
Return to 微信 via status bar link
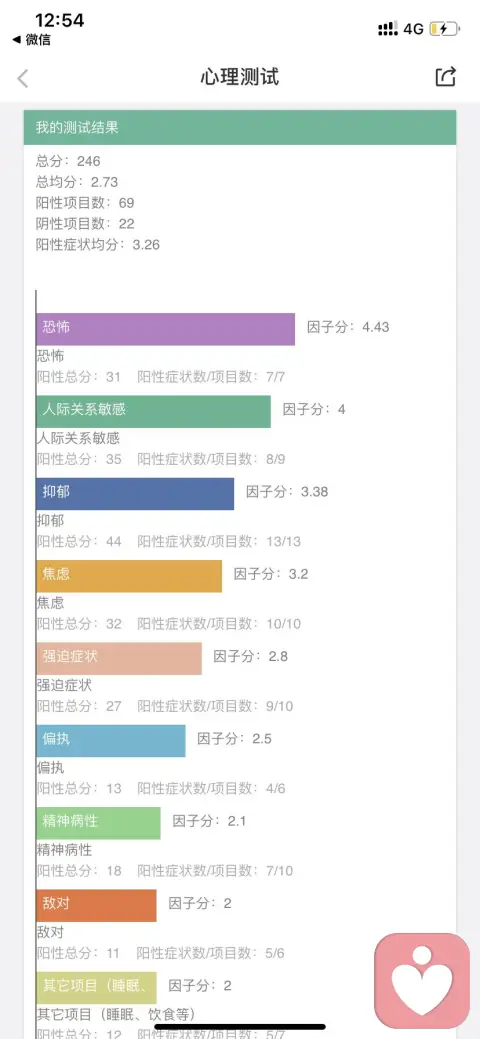click(31, 40)
